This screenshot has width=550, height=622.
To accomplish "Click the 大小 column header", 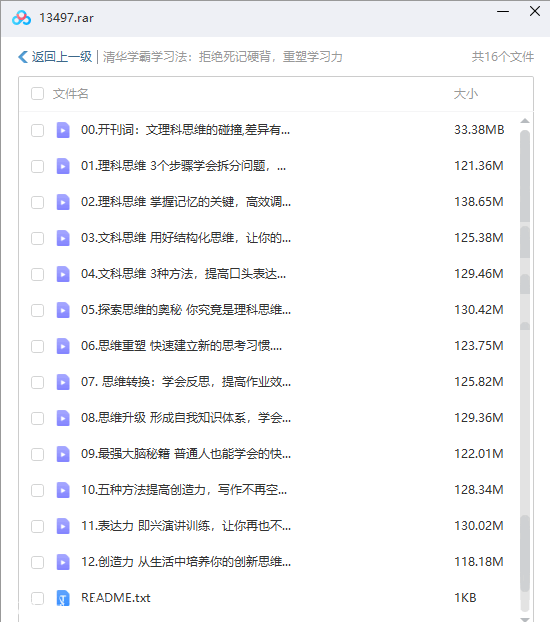I will tap(466, 94).
